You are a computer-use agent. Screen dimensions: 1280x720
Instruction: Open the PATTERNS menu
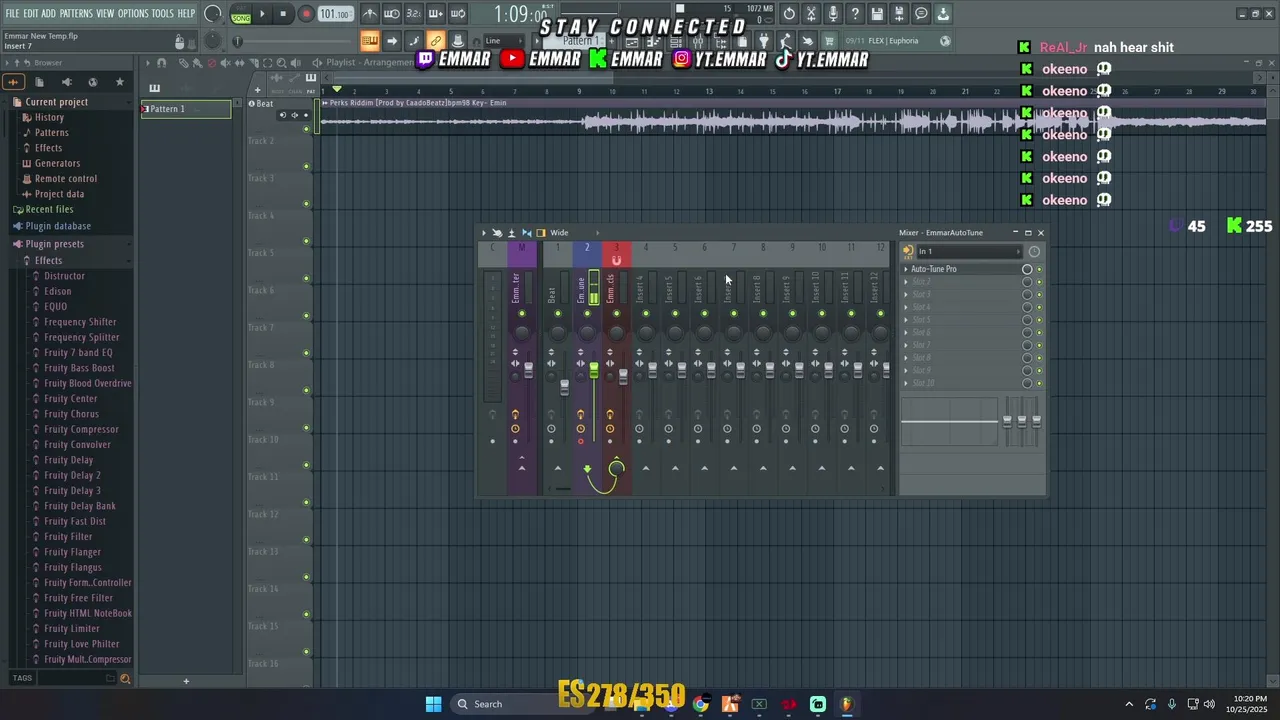76,13
